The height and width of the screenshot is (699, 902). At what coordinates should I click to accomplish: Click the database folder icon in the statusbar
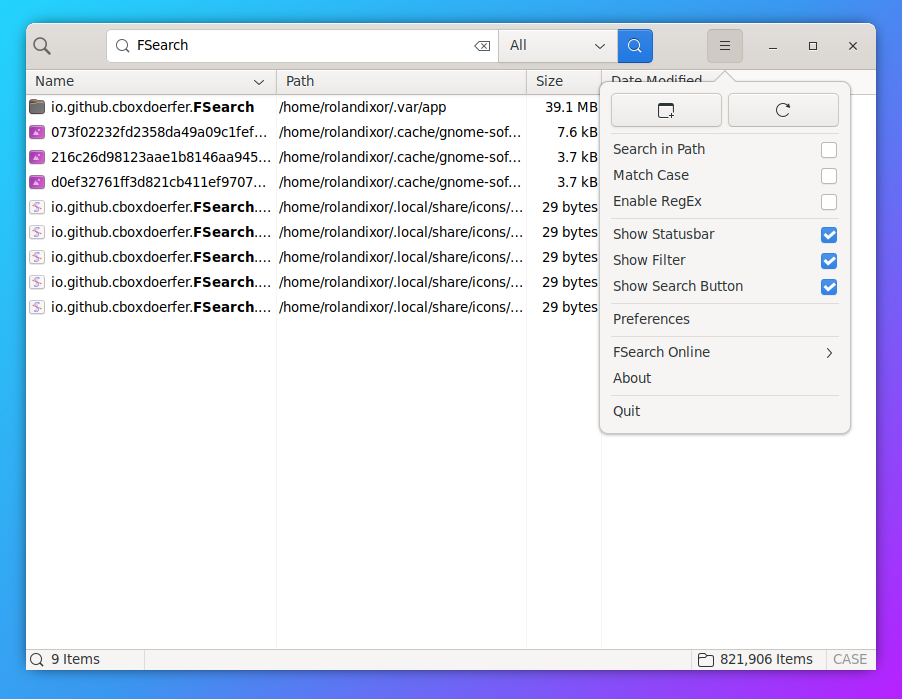coord(705,659)
